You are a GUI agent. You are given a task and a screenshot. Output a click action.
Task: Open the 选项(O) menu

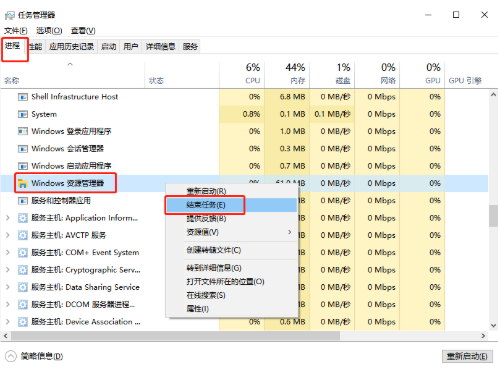49,31
